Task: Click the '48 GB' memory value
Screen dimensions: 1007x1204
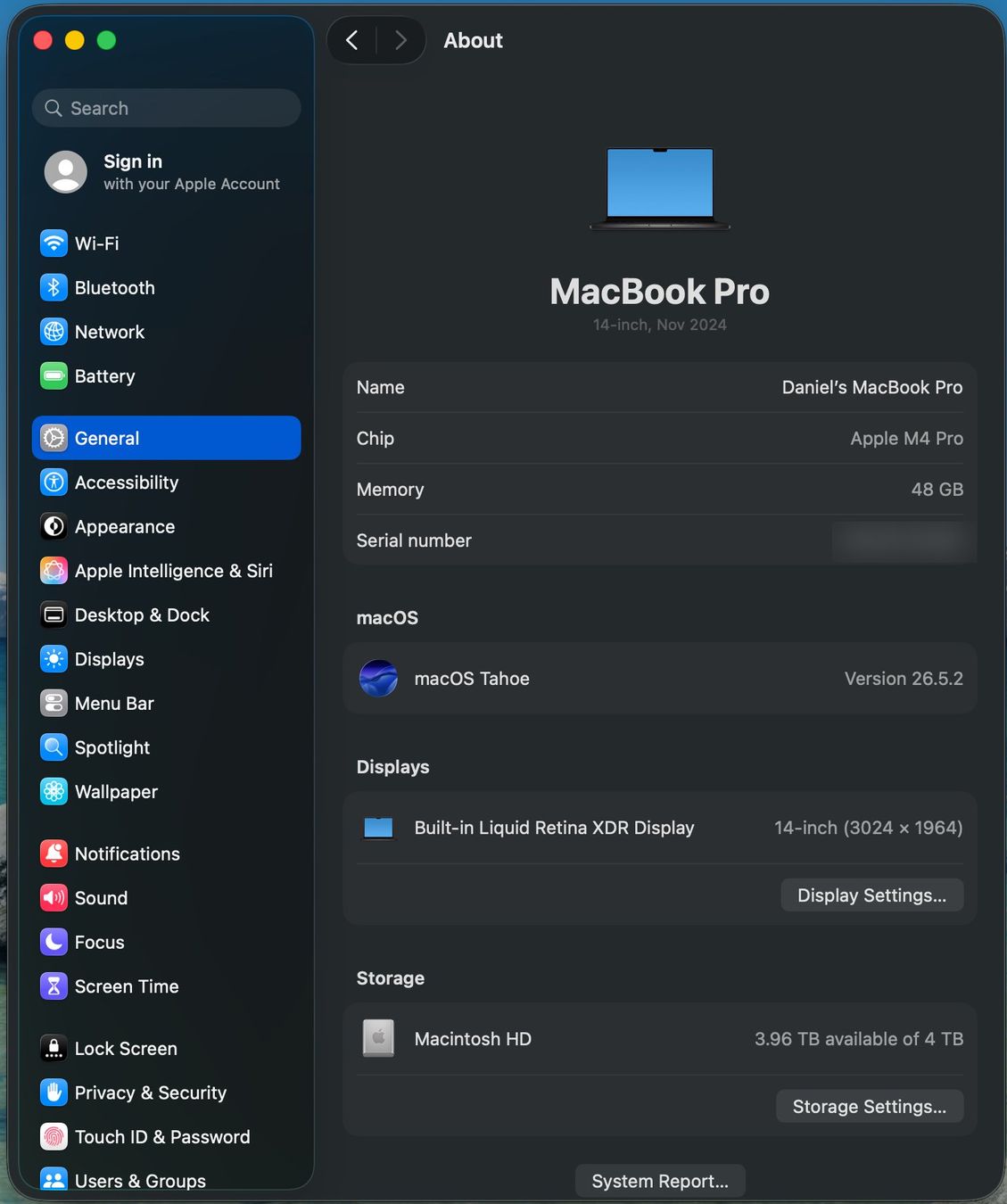Action: pos(937,489)
